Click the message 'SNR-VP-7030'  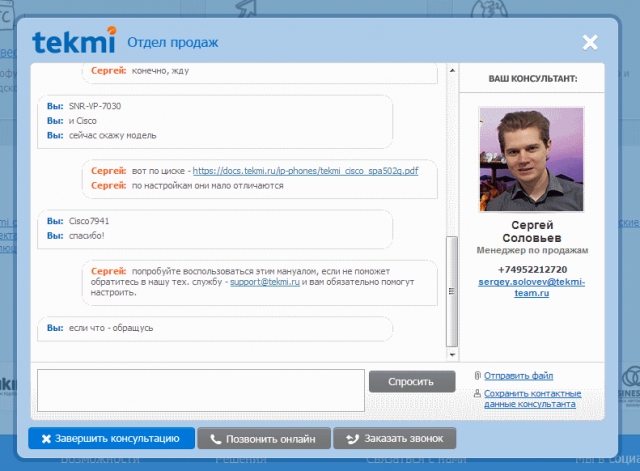point(95,106)
